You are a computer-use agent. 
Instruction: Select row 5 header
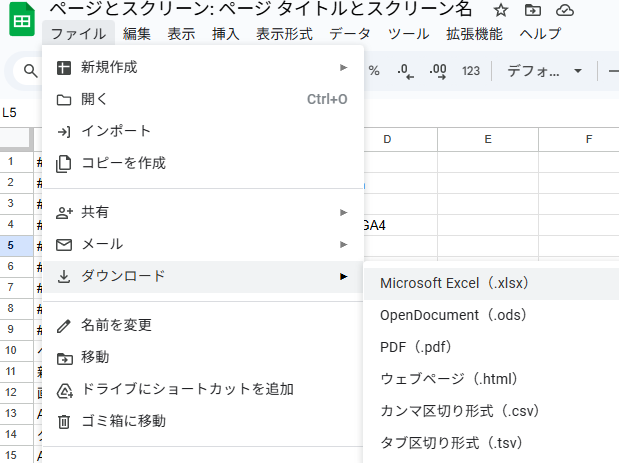tap(17, 246)
